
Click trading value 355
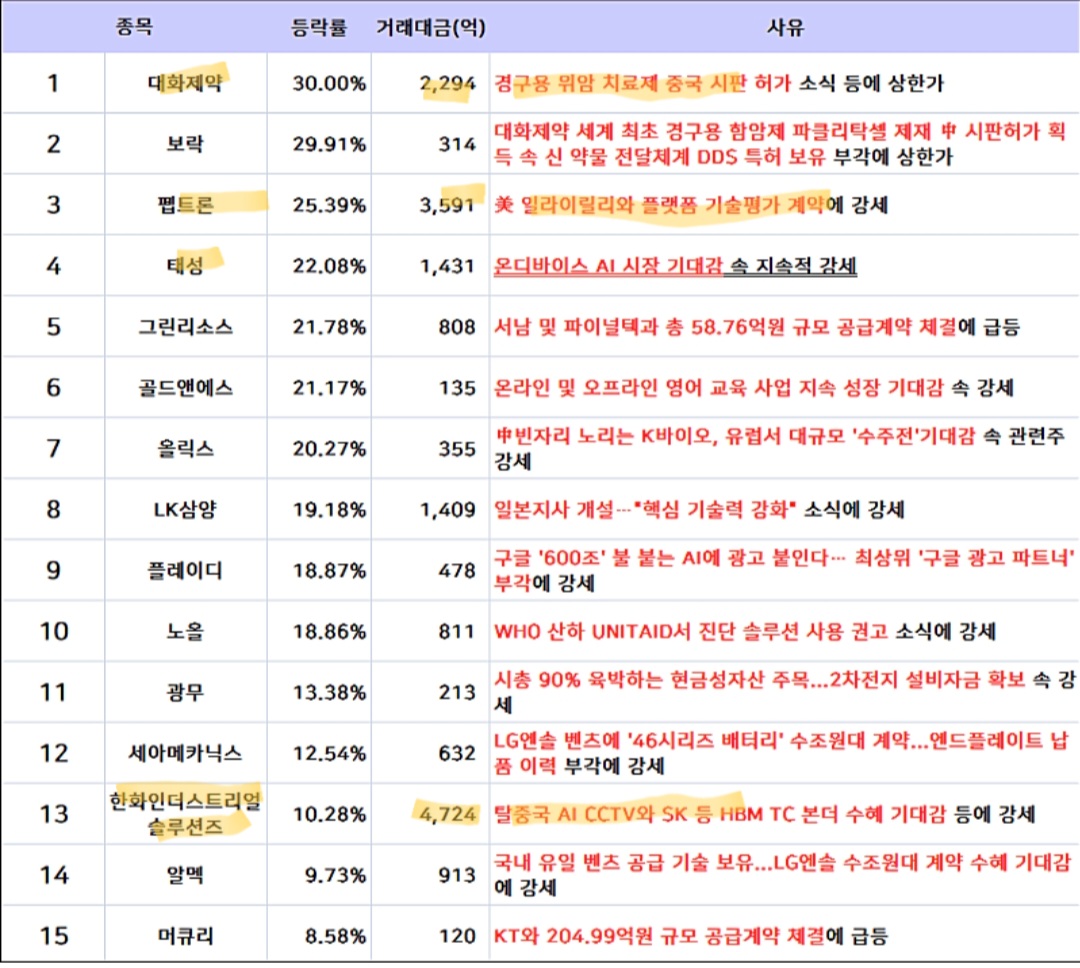457,449
